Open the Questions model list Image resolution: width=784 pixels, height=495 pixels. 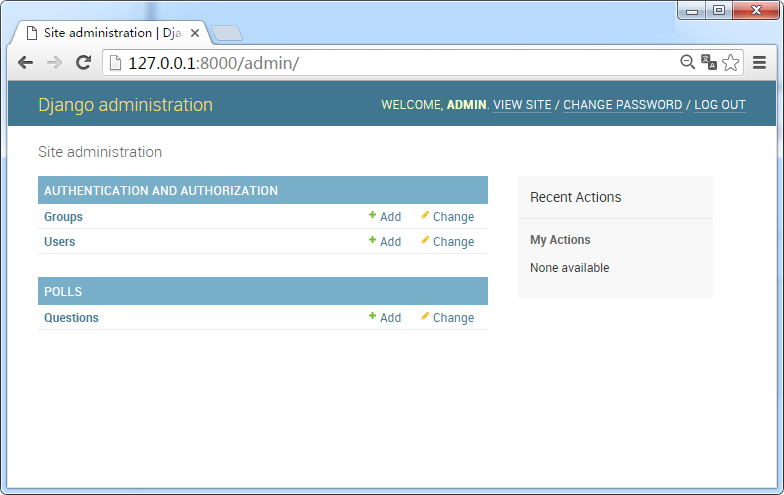coord(71,318)
